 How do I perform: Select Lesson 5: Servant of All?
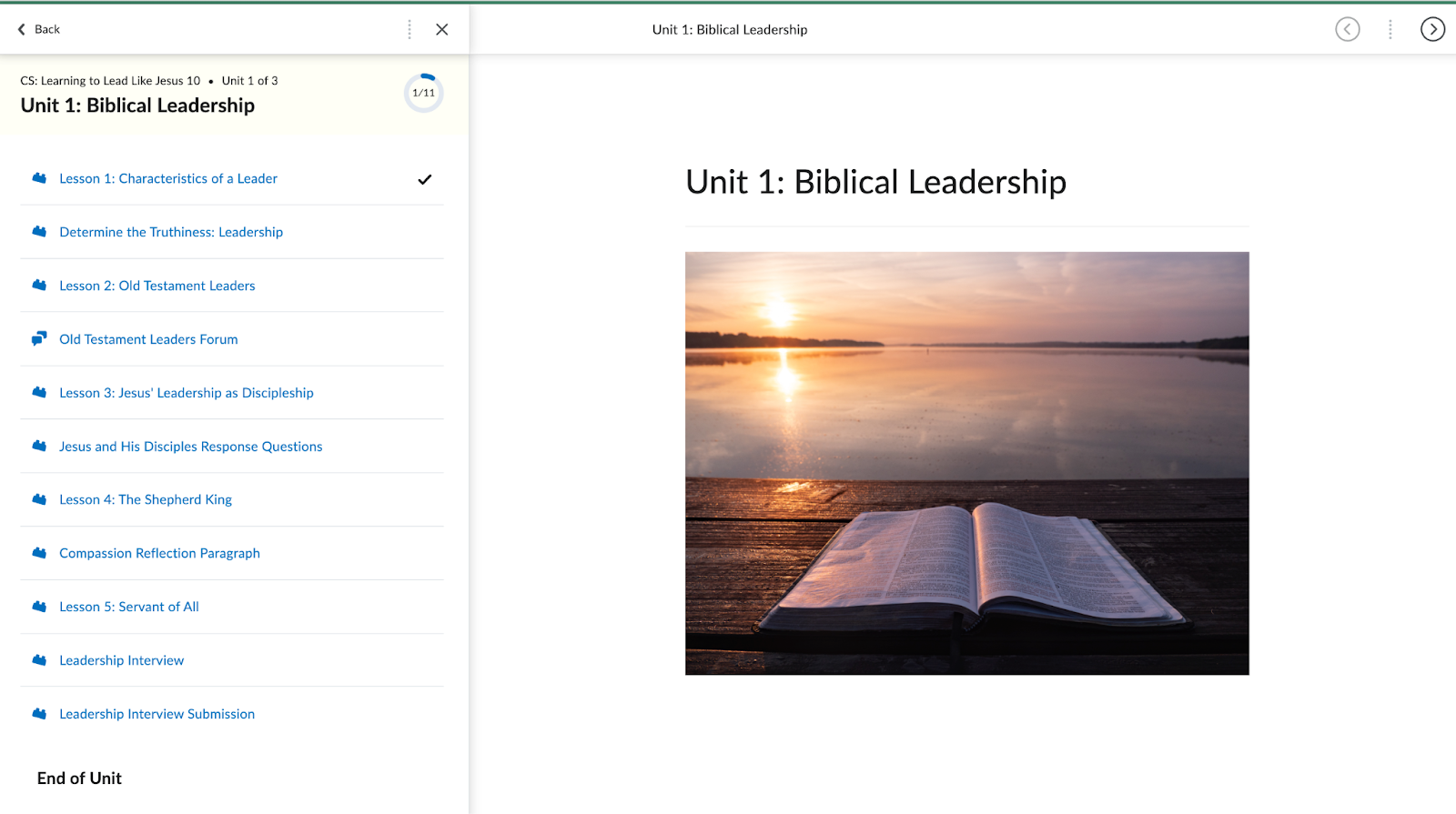tap(129, 608)
